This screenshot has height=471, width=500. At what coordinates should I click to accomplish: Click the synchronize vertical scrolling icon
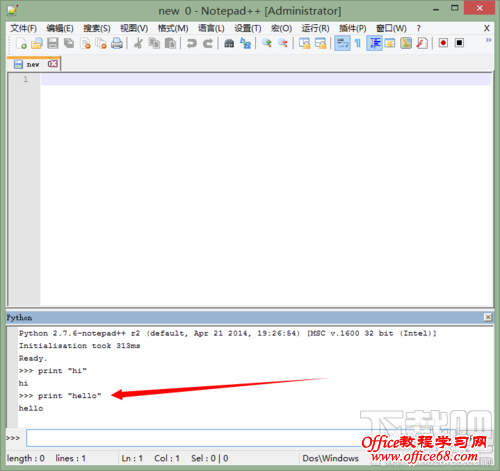304,43
